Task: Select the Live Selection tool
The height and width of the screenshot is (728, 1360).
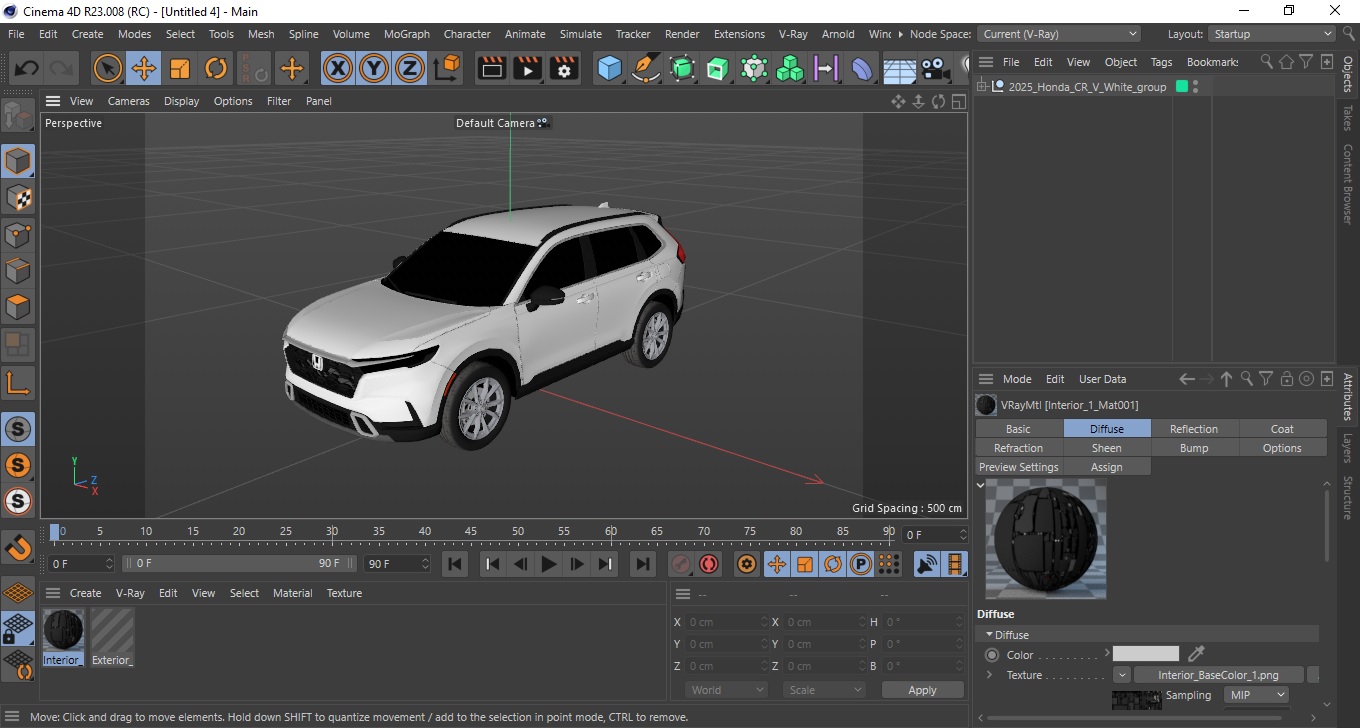Action: pyautogui.click(x=107, y=69)
